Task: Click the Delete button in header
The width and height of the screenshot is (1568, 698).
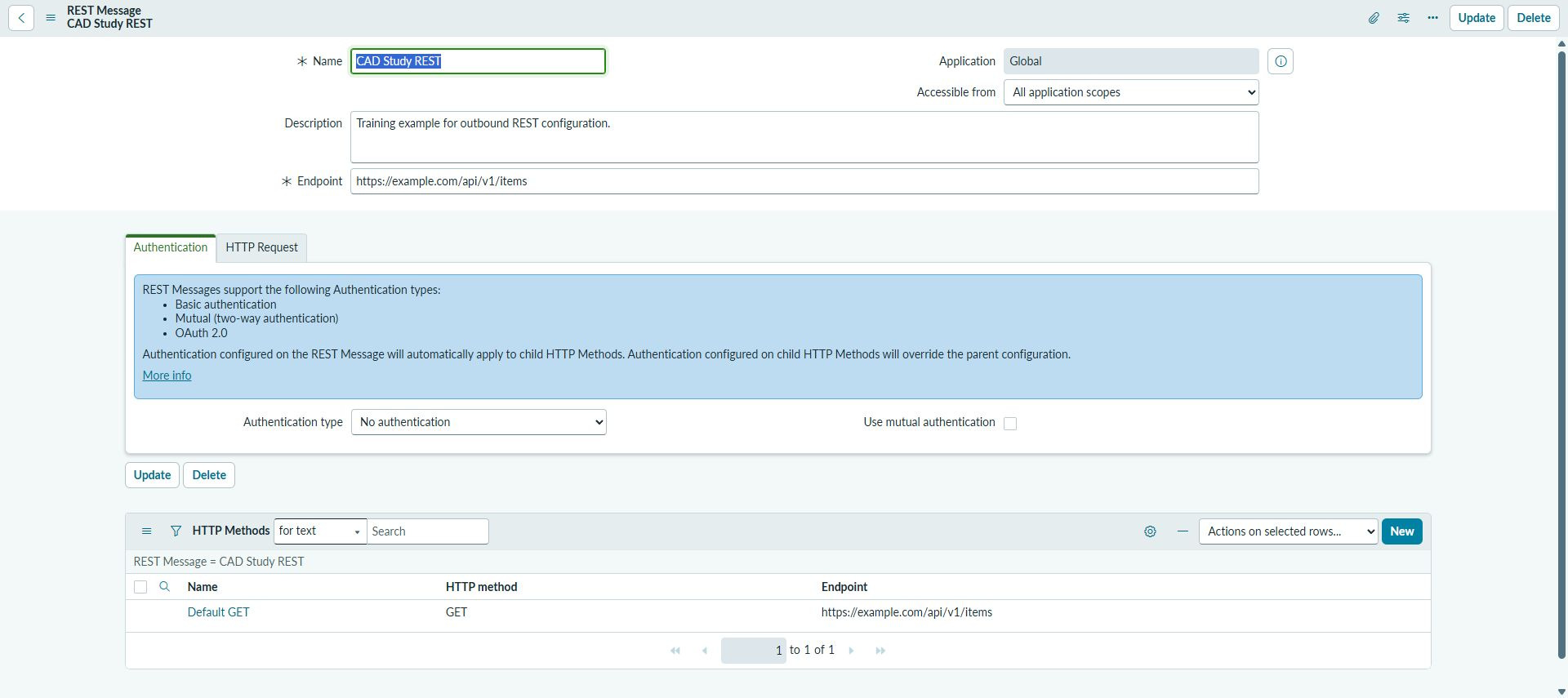Action: pyautogui.click(x=1534, y=18)
